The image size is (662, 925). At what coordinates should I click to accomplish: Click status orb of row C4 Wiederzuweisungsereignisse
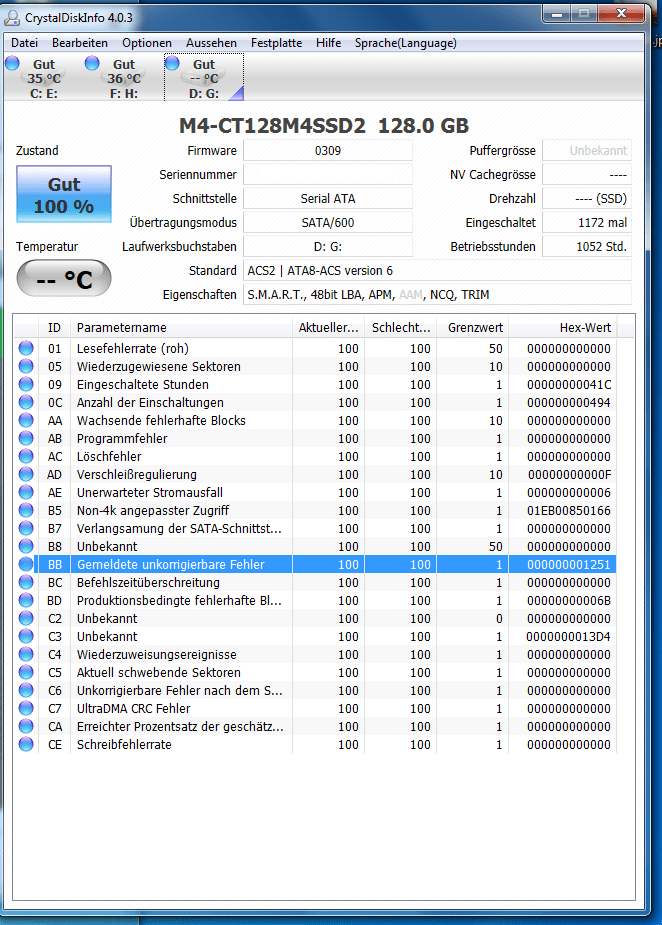pyautogui.click(x=26, y=654)
